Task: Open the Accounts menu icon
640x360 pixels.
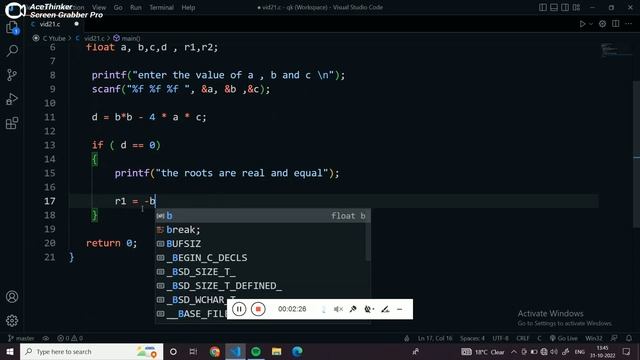Action: [12, 297]
